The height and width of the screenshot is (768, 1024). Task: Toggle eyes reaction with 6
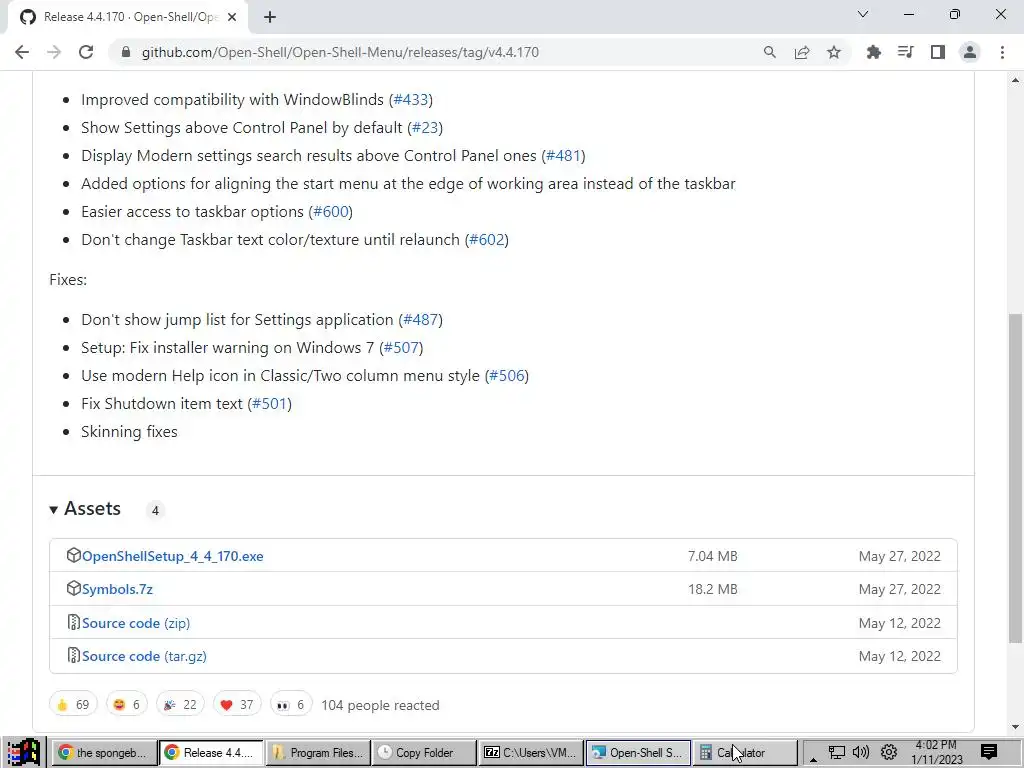coord(291,705)
